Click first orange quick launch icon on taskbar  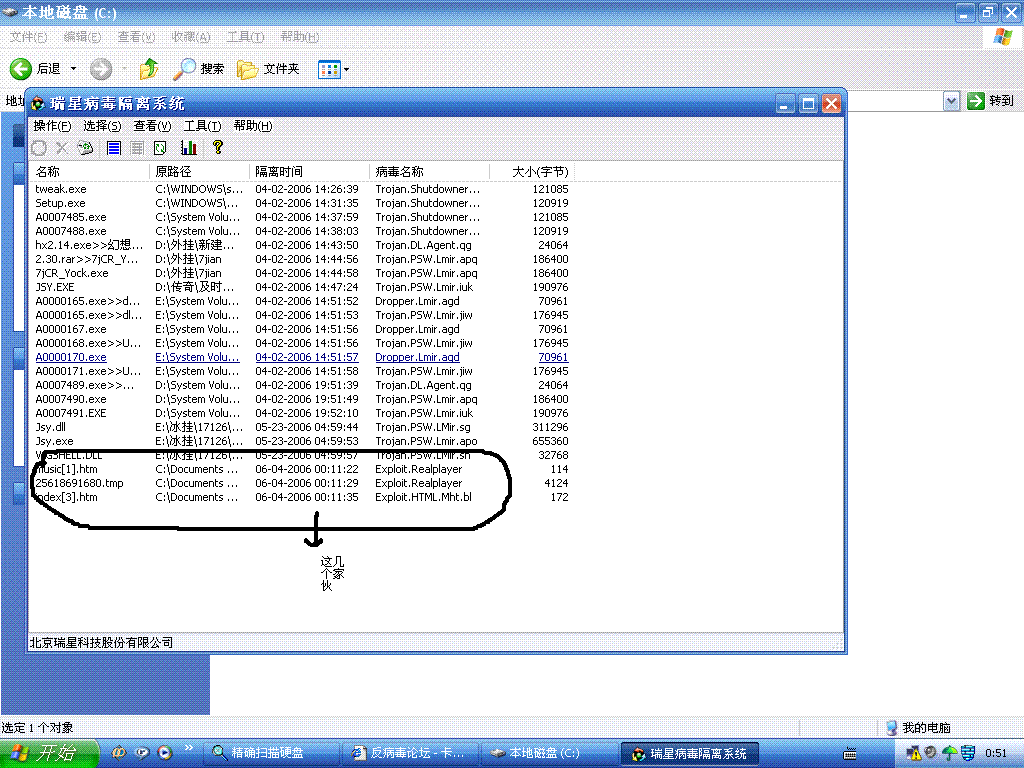click(119, 753)
